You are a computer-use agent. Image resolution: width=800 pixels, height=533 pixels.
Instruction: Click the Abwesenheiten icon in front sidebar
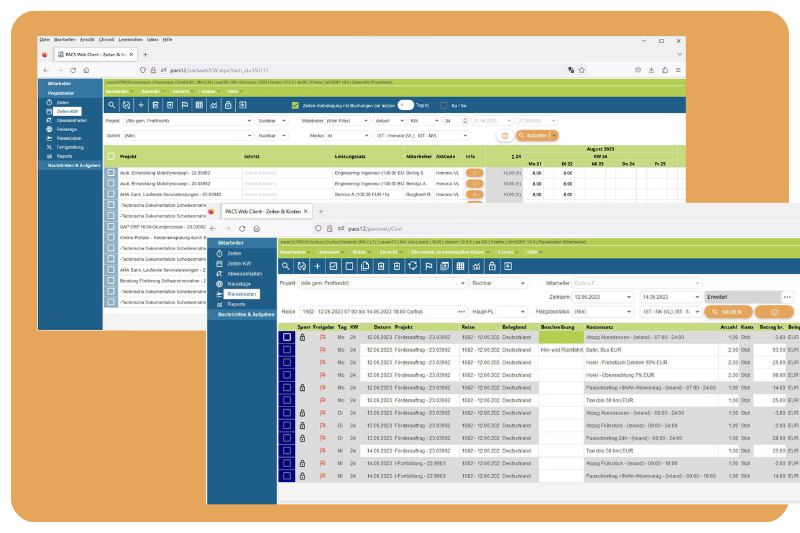tap(219, 274)
